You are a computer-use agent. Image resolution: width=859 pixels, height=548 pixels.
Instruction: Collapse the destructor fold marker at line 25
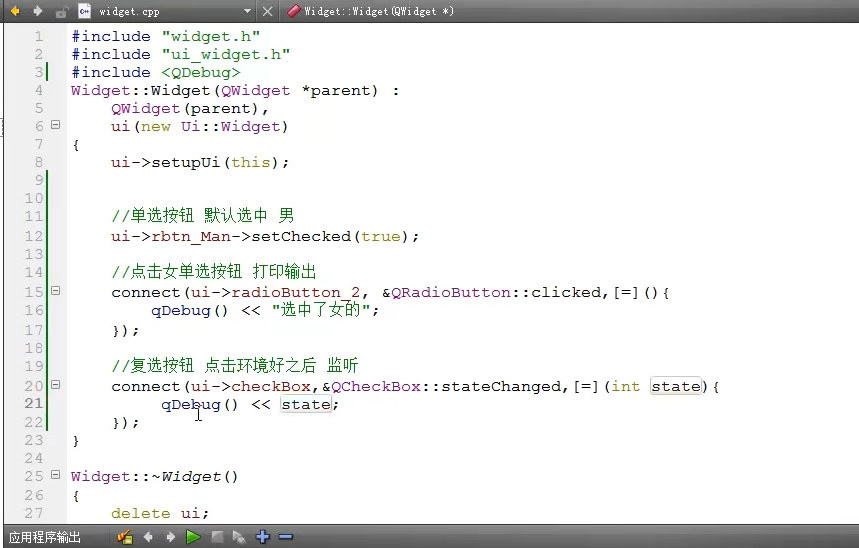55,475
